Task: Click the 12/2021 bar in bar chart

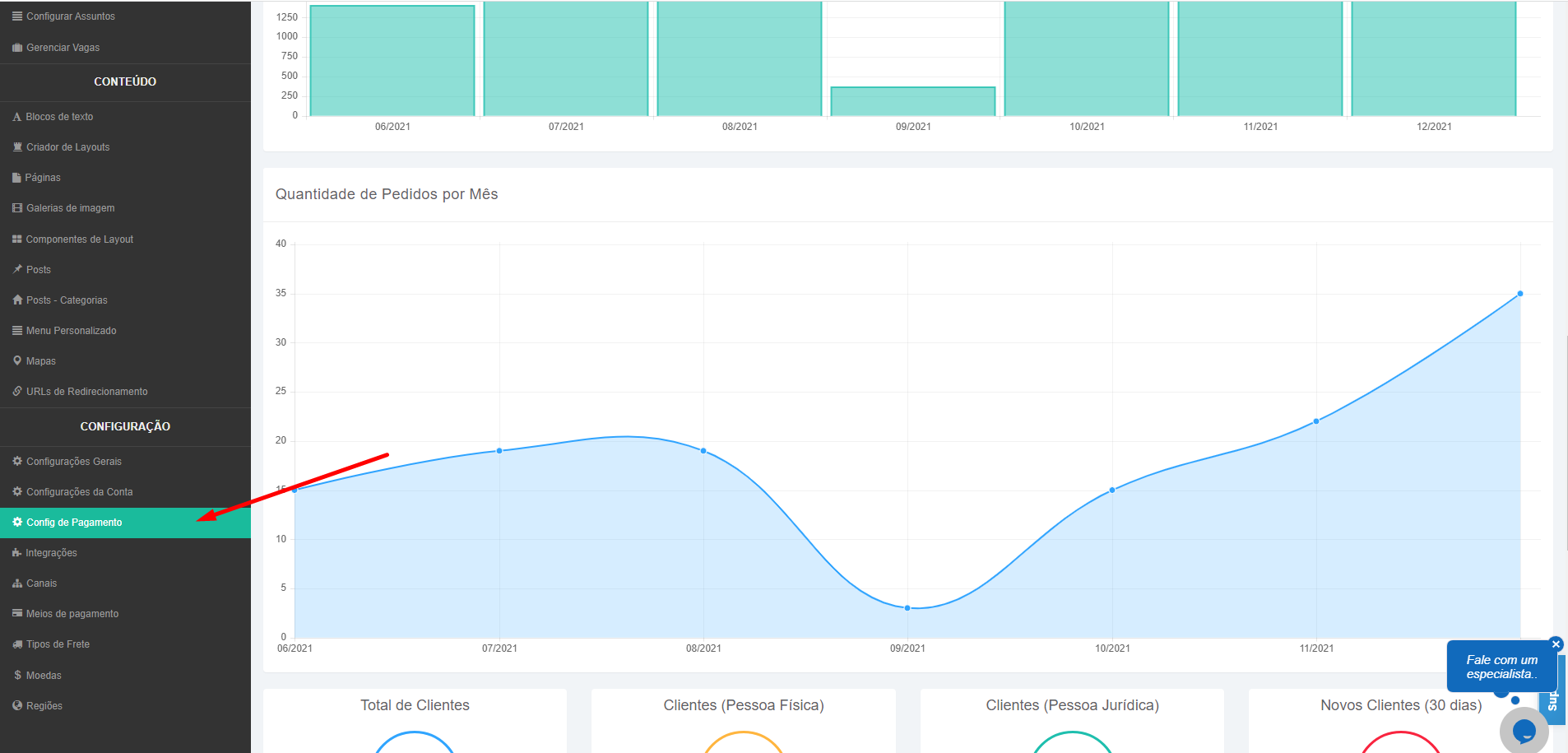Action: [x=1434, y=58]
